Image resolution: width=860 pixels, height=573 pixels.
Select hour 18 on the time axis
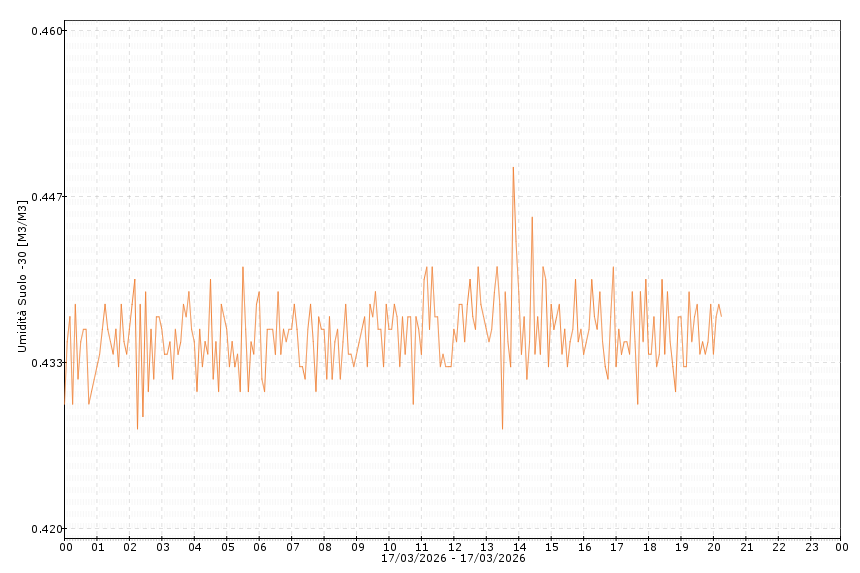point(649,547)
